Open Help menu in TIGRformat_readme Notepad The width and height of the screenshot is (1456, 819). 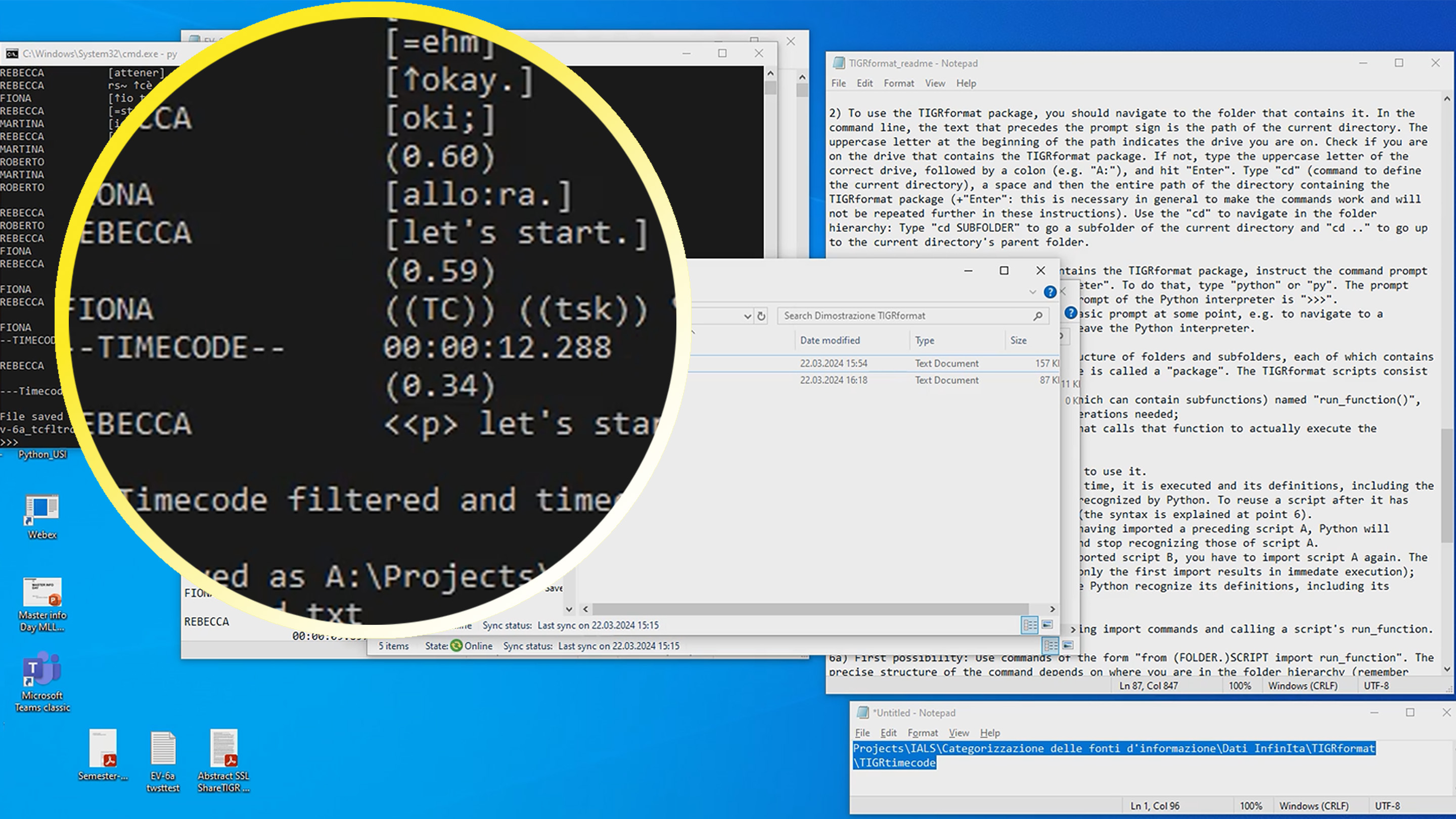(966, 83)
